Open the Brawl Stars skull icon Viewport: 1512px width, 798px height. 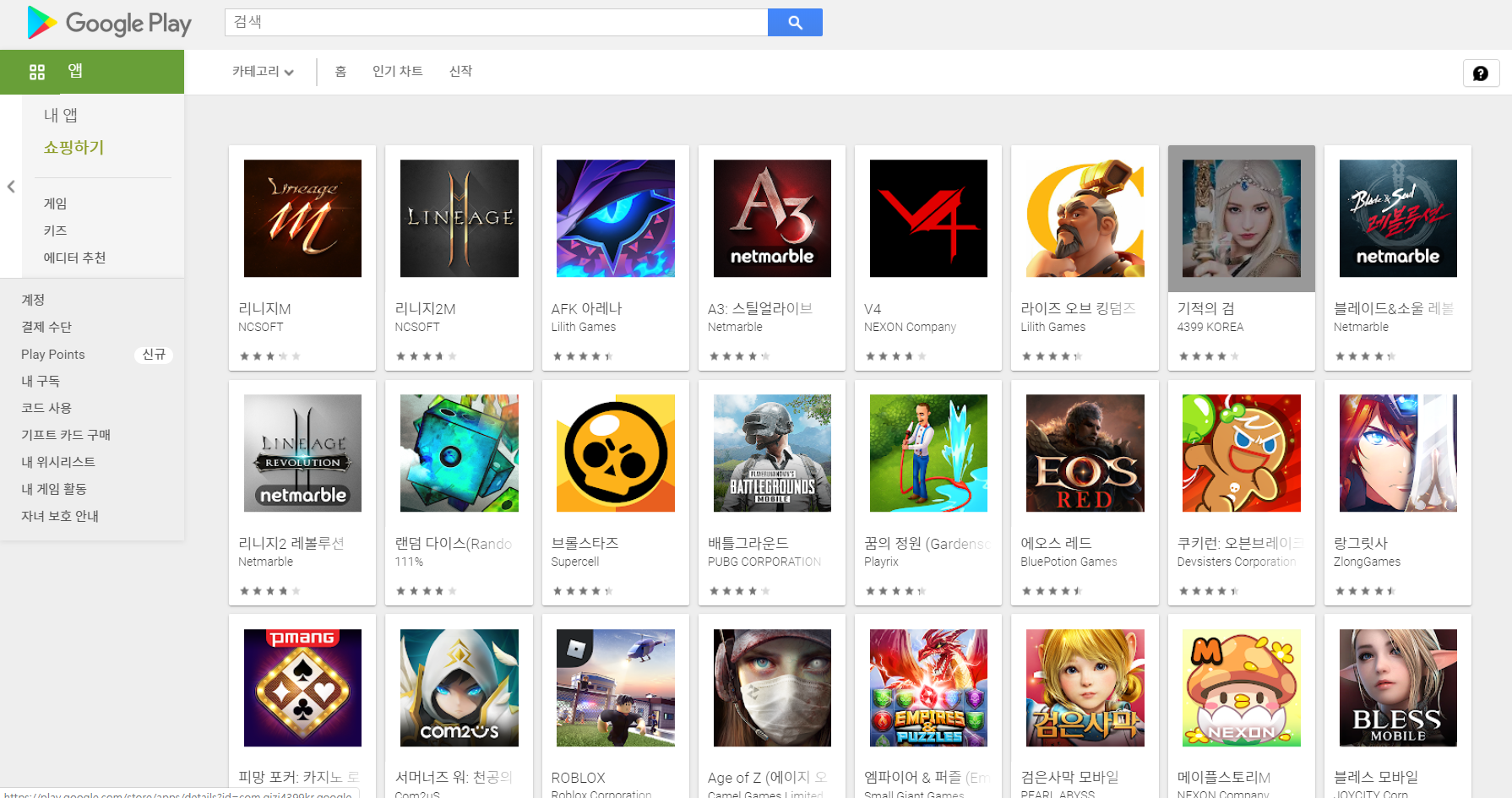(616, 453)
